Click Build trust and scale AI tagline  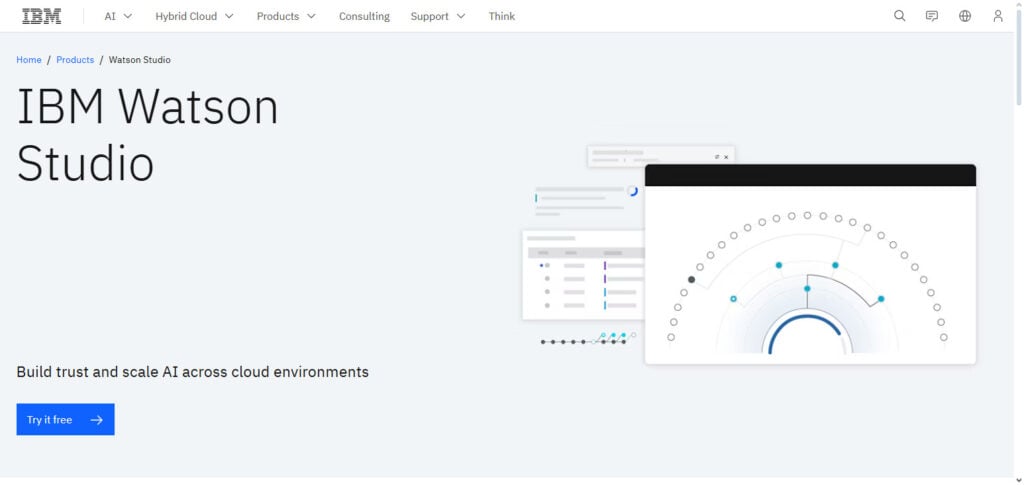point(193,372)
